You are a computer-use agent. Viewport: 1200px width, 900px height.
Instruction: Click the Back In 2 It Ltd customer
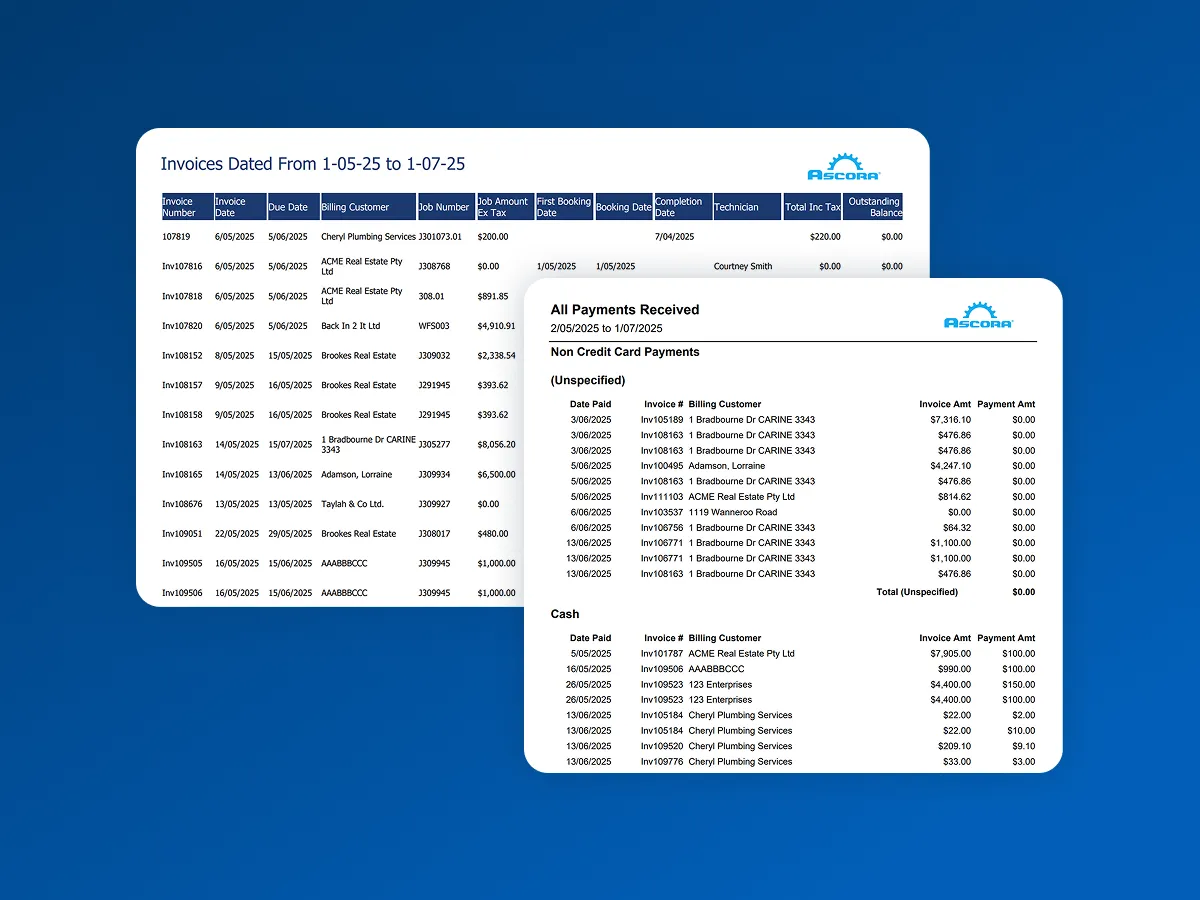pos(351,326)
